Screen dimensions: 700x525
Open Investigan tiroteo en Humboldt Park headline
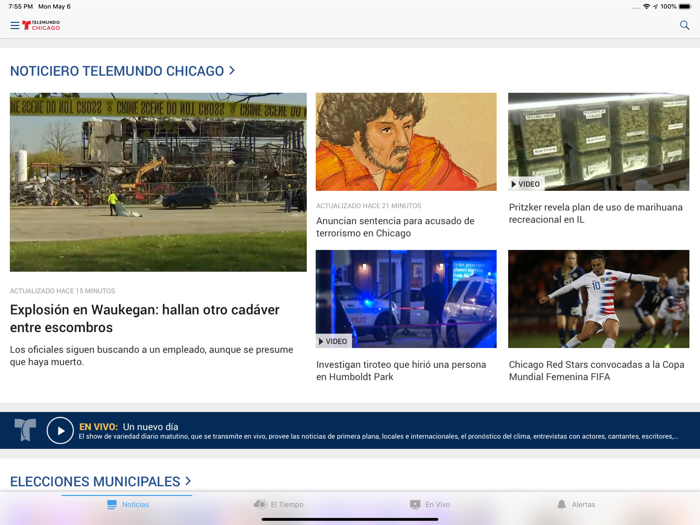(x=401, y=371)
